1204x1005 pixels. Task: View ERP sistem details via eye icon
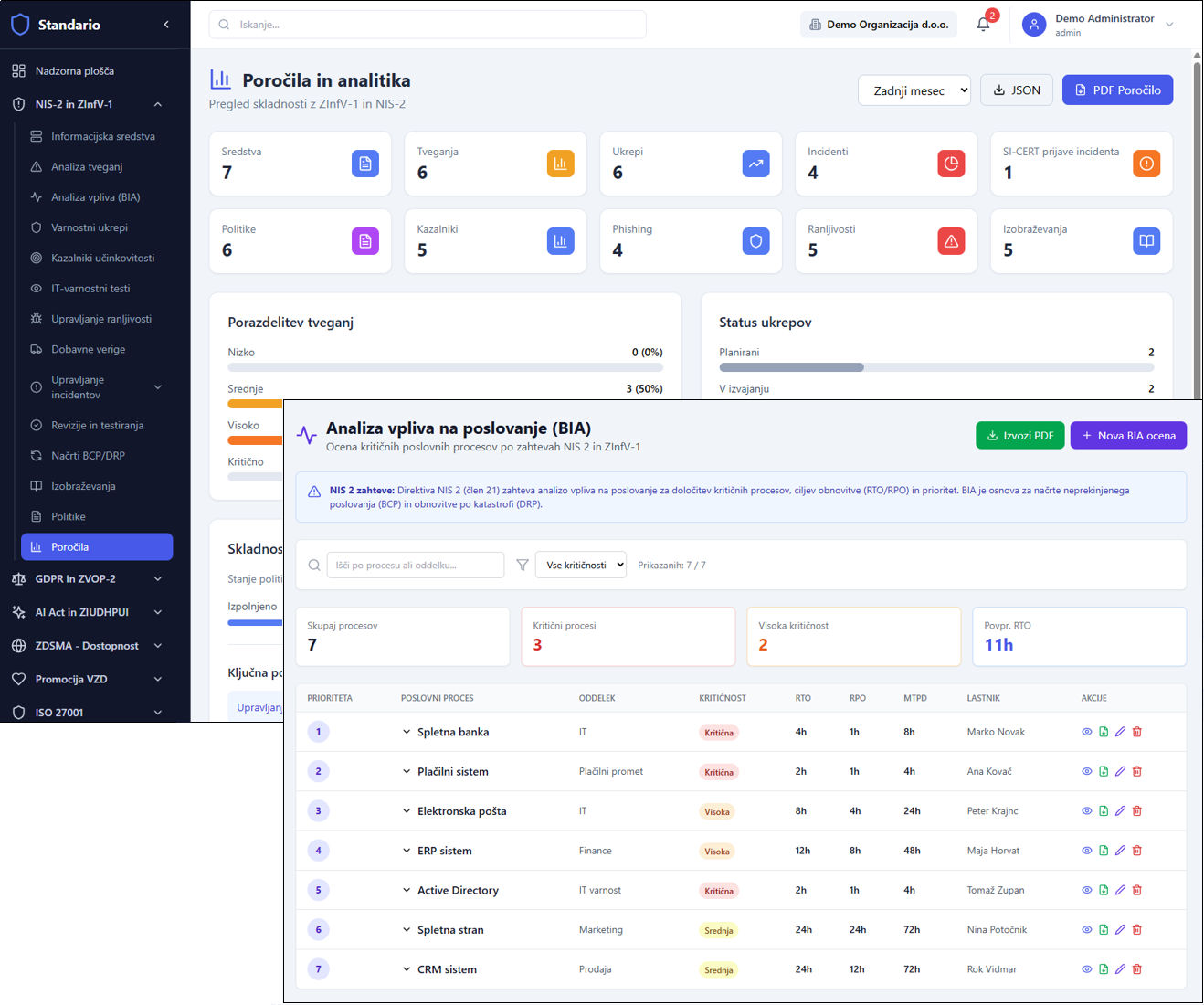point(1087,851)
